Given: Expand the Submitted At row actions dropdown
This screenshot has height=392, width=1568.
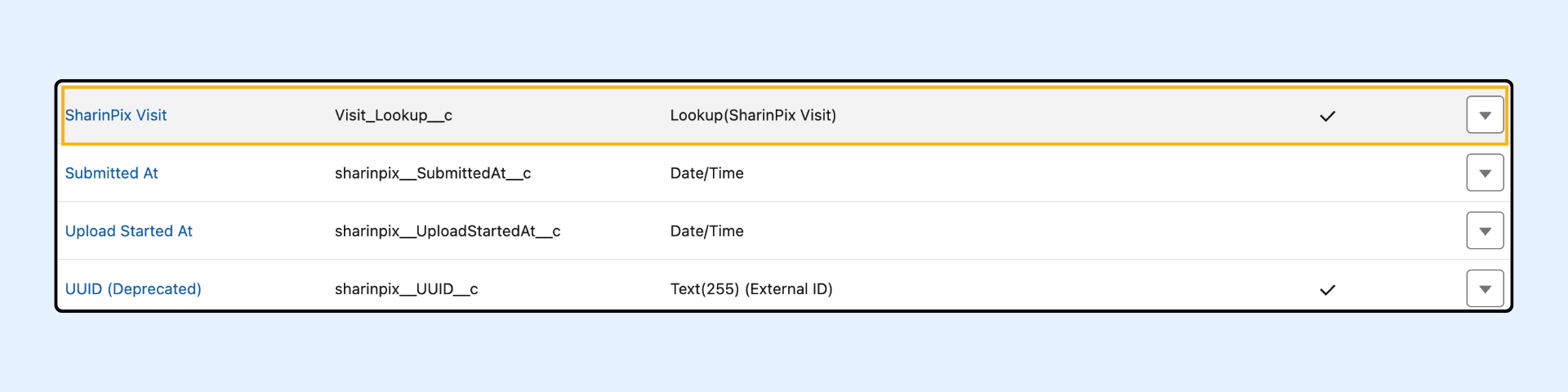Looking at the screenshot, I should pyautogui.click(x=1485, y=173).
